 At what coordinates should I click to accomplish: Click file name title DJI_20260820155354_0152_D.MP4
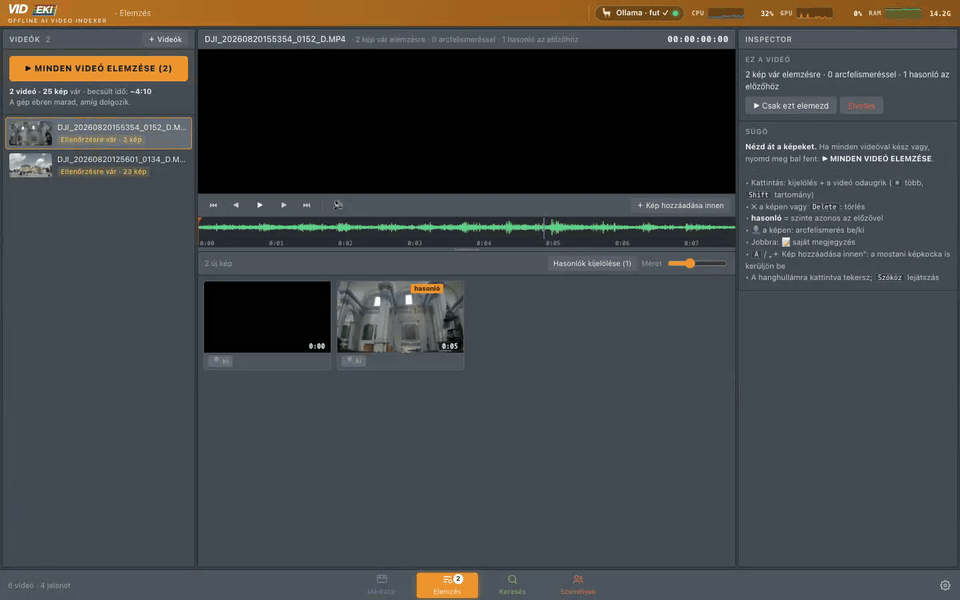(275, 39)
